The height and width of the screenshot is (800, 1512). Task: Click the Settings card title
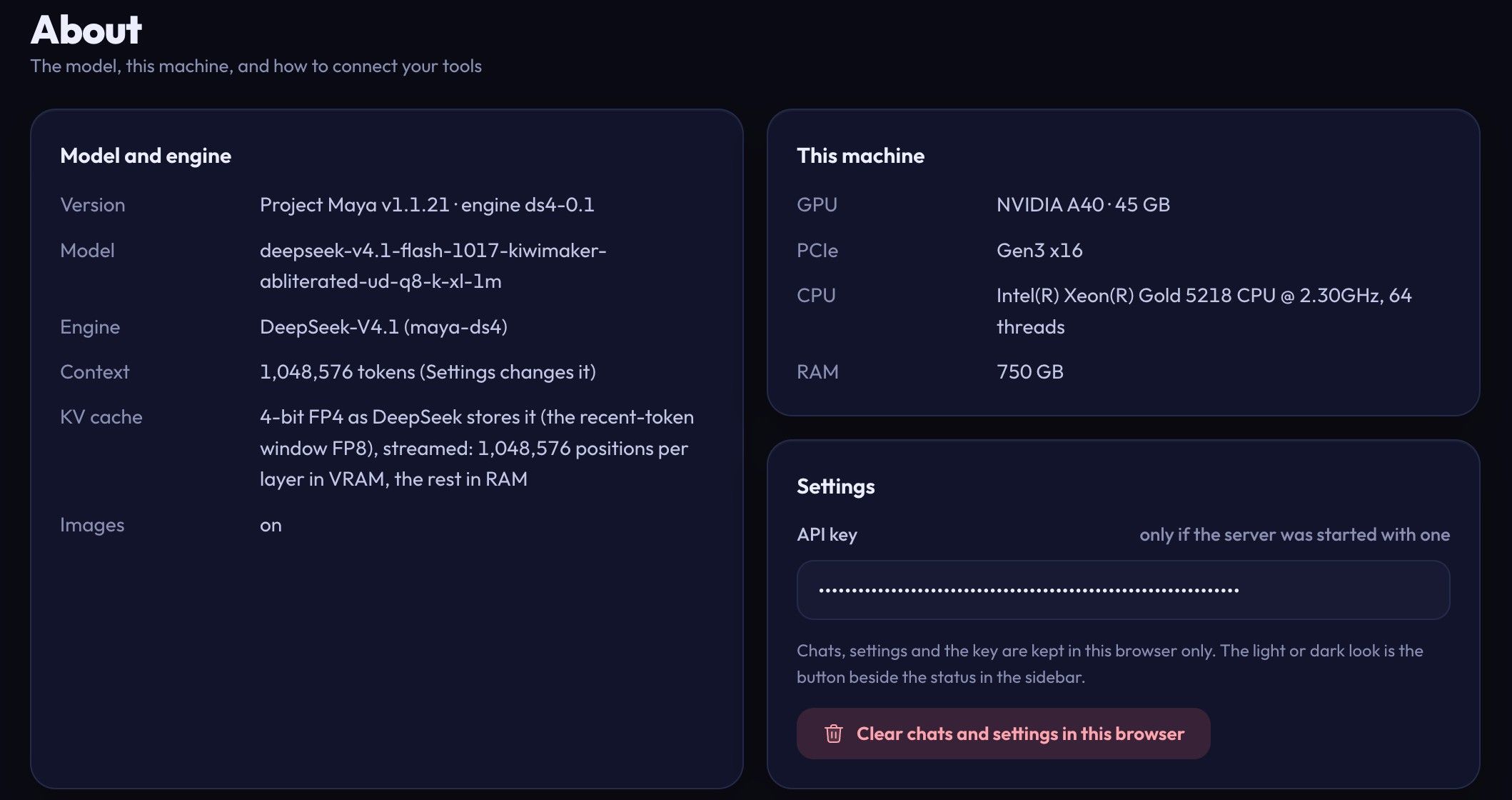(x=836, y=486)
